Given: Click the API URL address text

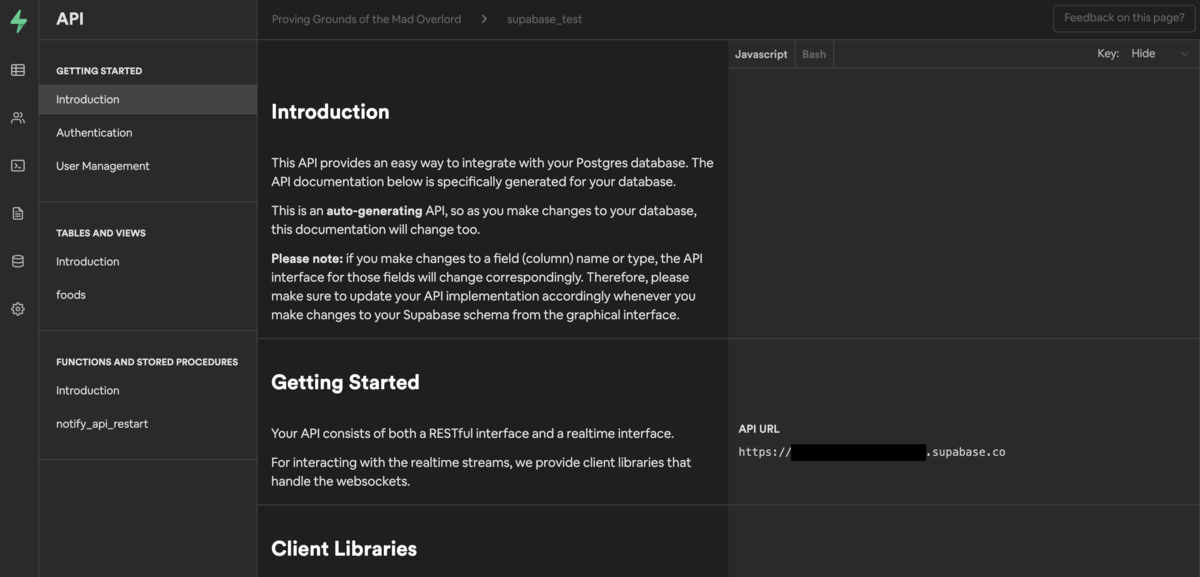Looking at the screenshot, I should coord(872,452).
